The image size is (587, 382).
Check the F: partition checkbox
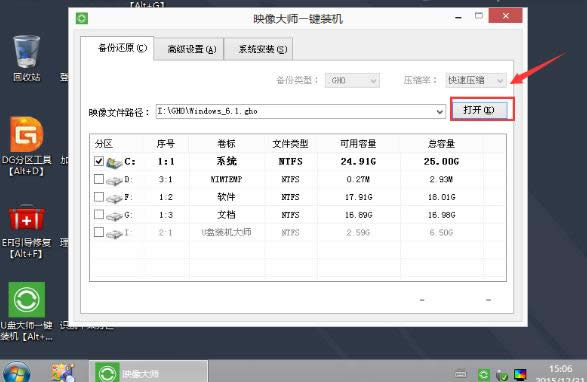[99, 197]
